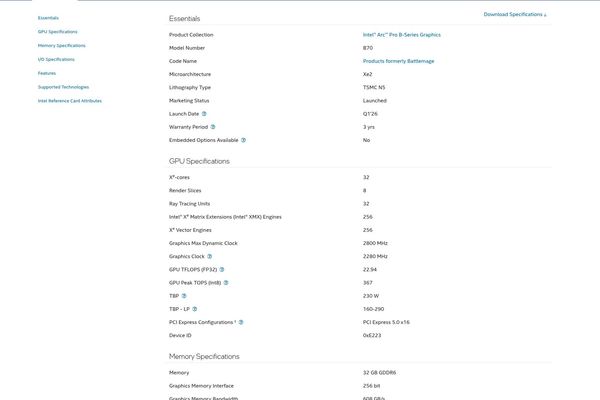Open the Launch Date info tooltip icon
This screenshot has width=600, height=400.
(x=204, y=114)
